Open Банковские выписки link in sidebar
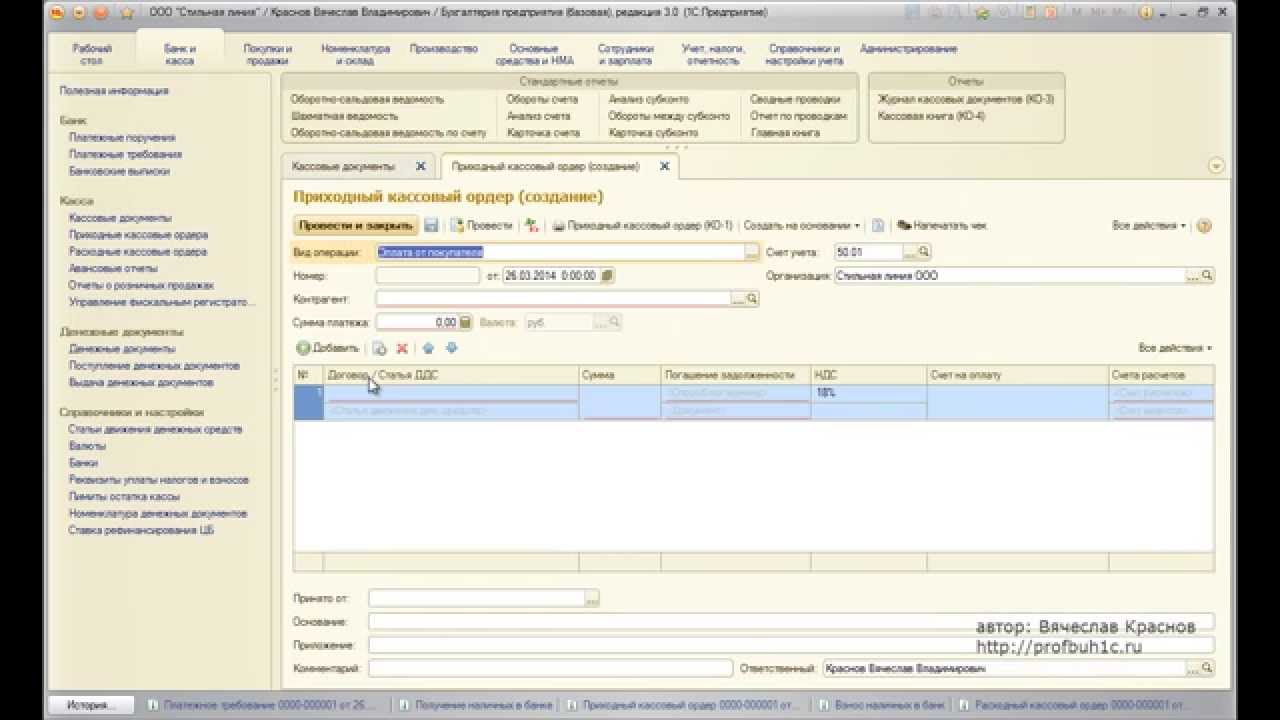 click(119, 171)
